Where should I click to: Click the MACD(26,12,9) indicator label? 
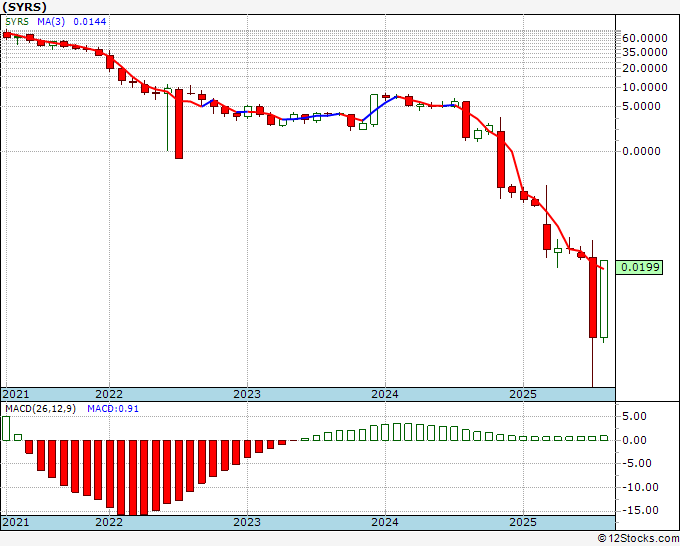[40, 409]
